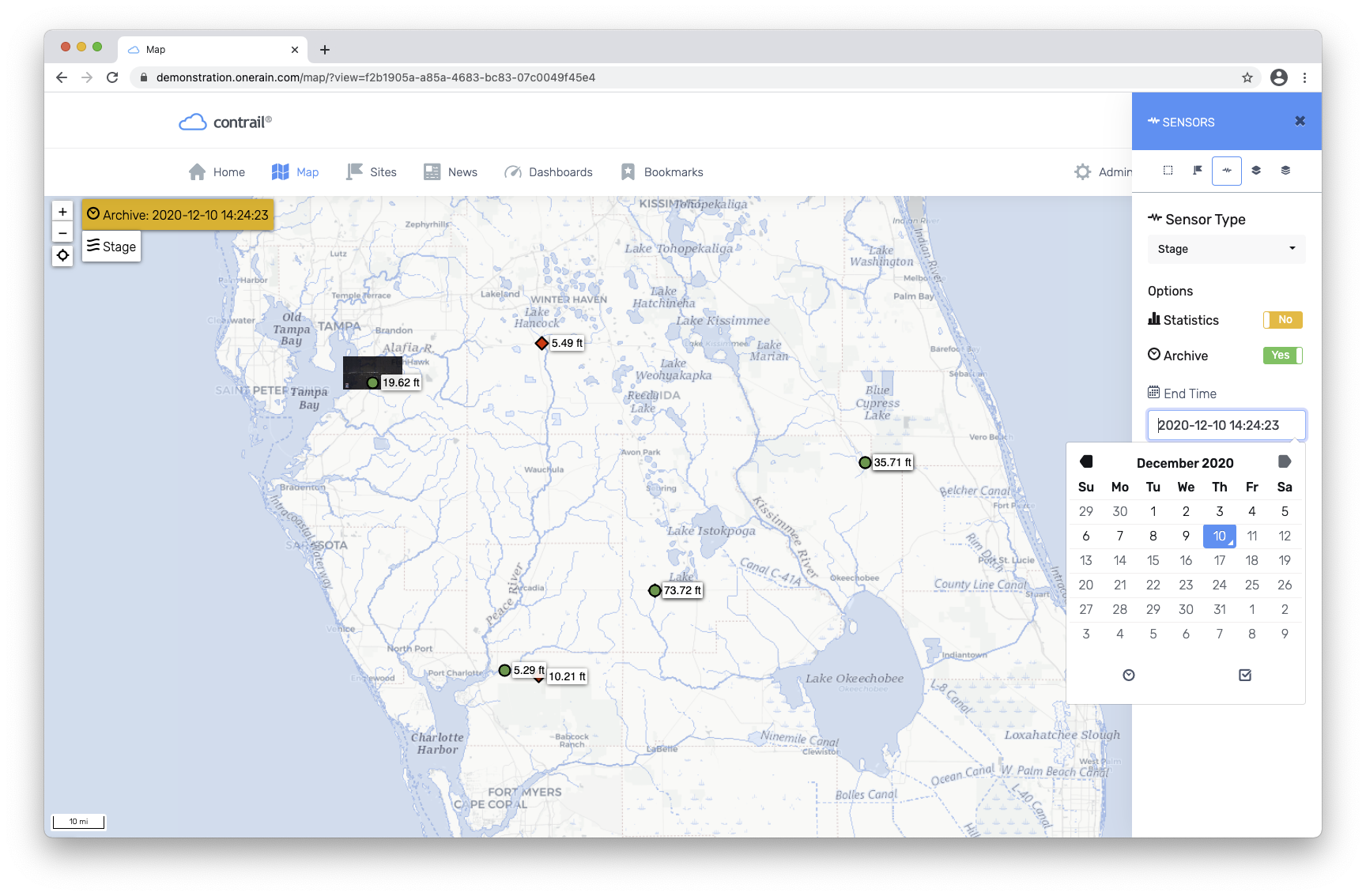Advance calendar to January 2021

tap(1284, 462)
